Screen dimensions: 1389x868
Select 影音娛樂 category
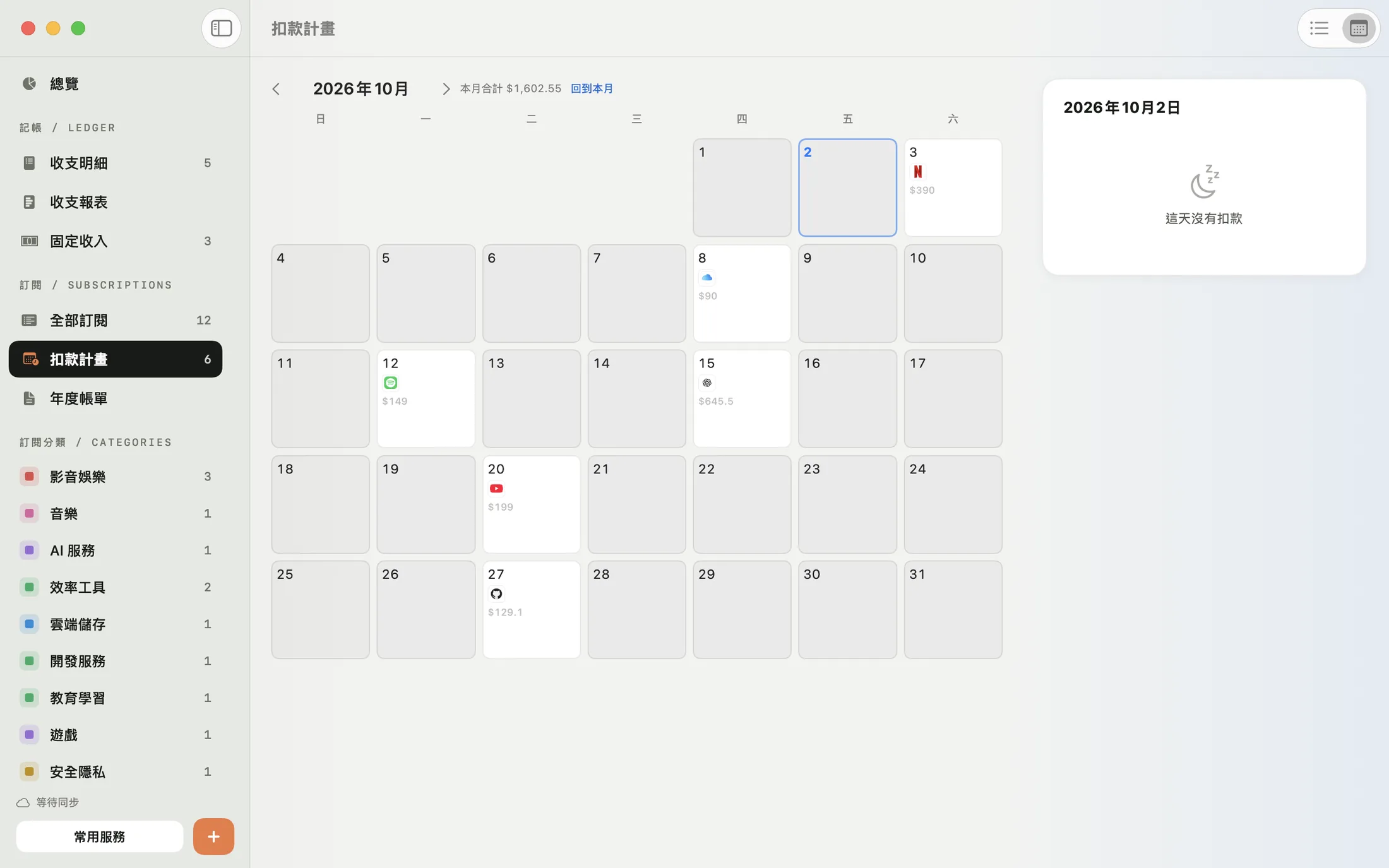(x=116, y=477)
